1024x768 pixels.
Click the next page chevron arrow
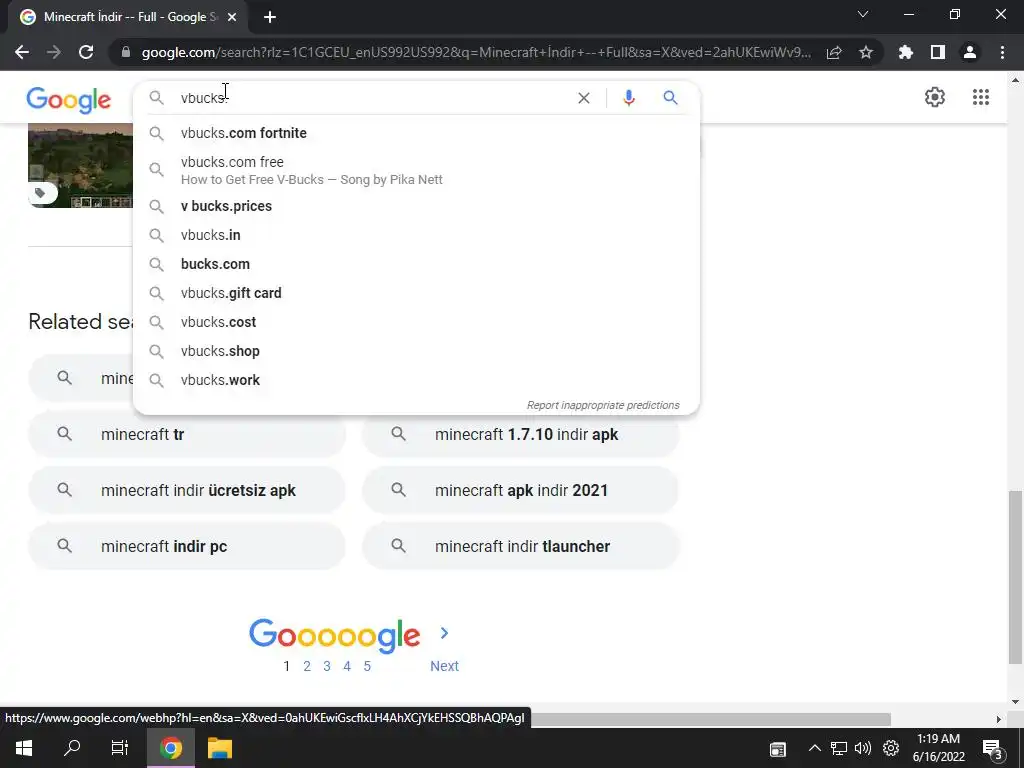point(444,633)
